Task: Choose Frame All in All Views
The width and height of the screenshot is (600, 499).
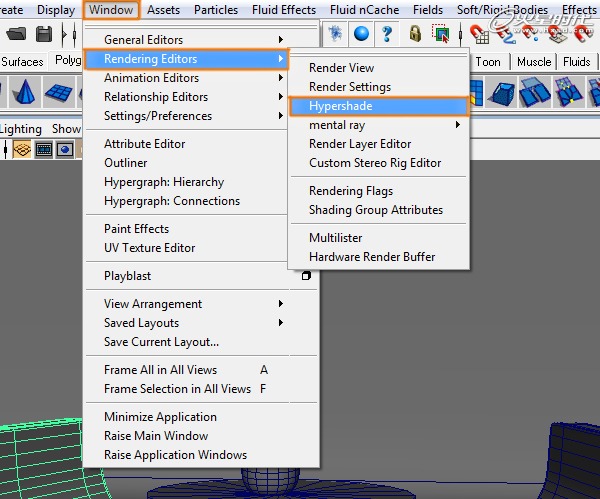Action: 202,370
